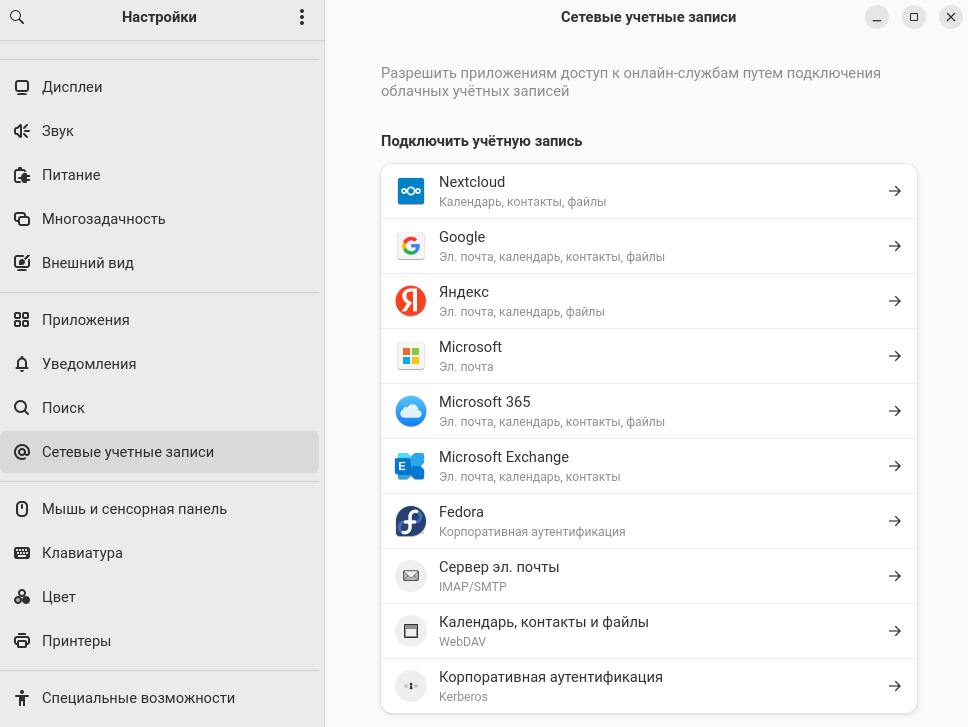
Task: Click the Microsoft 365 cloud icon
Action: coord(411,411)
